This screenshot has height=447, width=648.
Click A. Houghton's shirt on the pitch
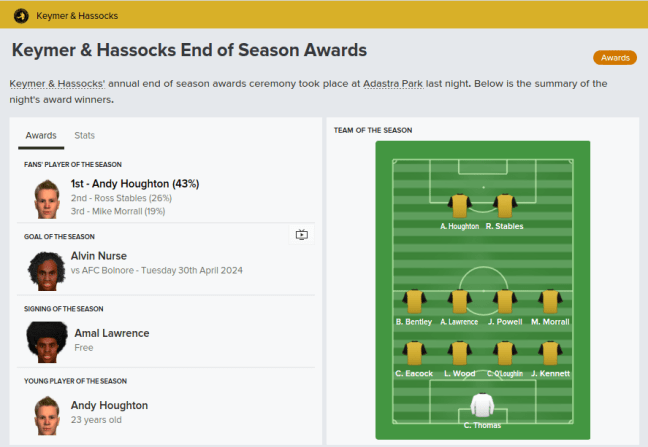tap(460, 206)
